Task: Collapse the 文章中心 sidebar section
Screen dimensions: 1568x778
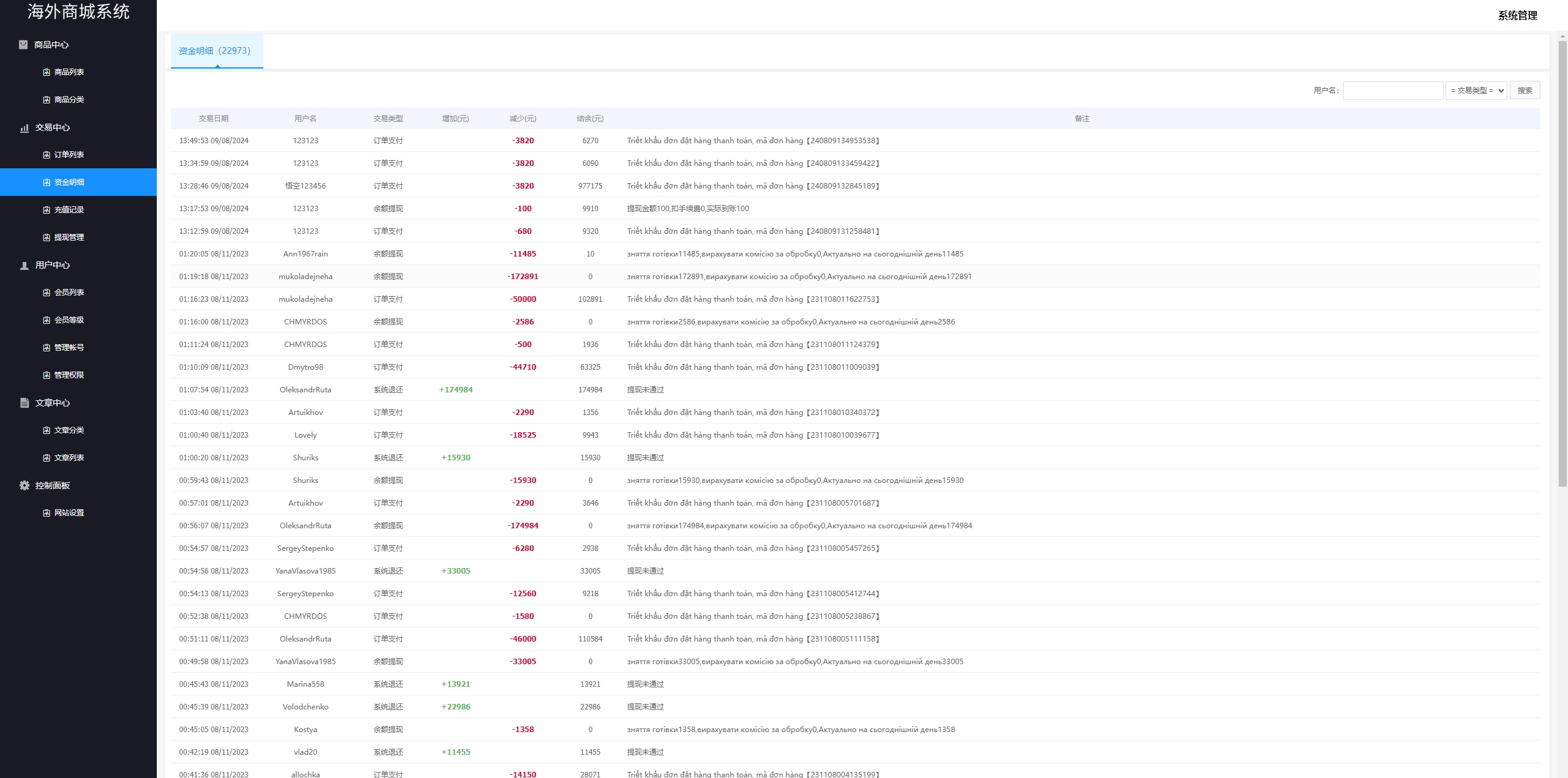Action: coord(53,403)
